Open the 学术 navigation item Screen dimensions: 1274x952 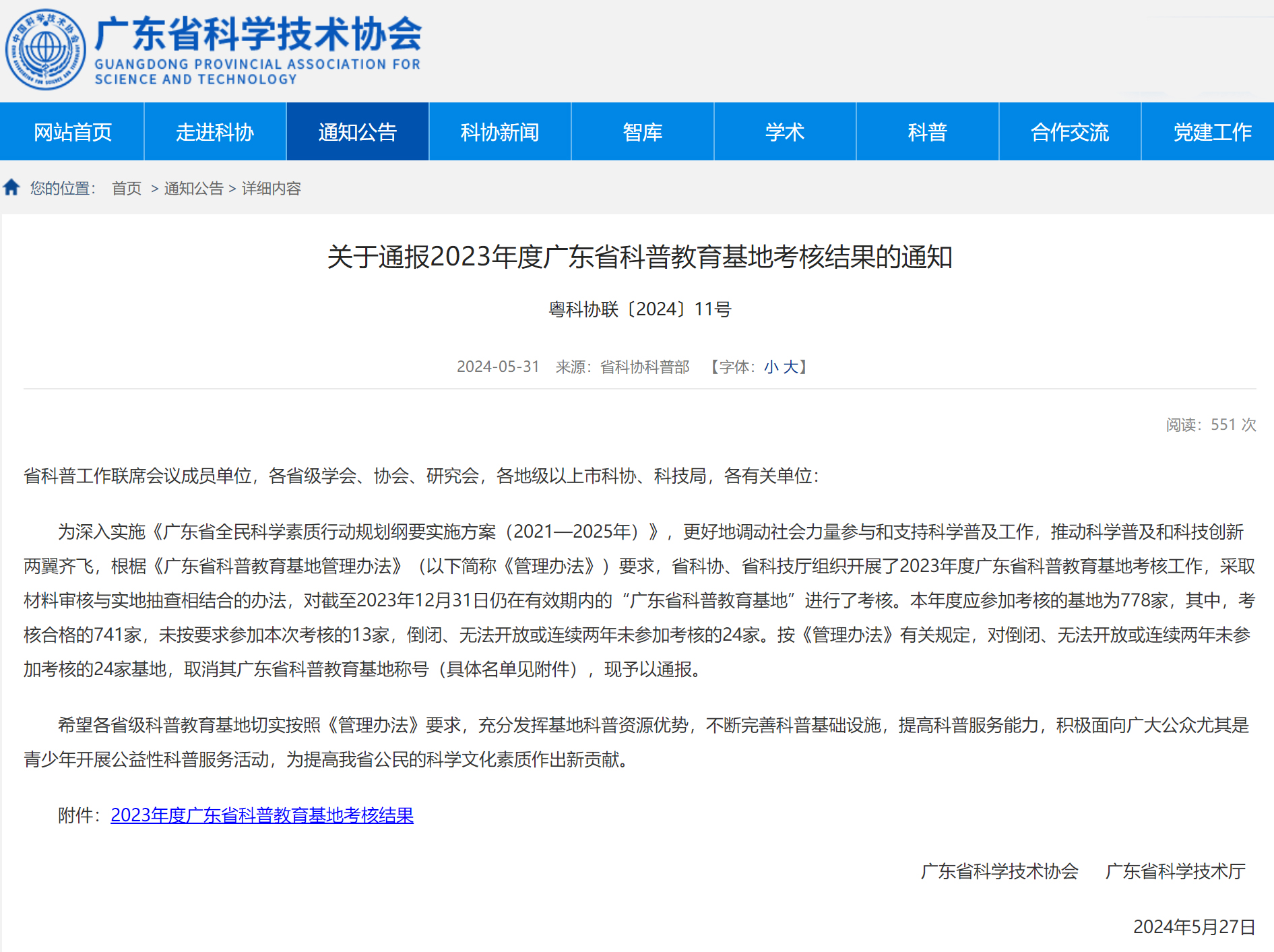pyautogui.click(x=785, y=132)
